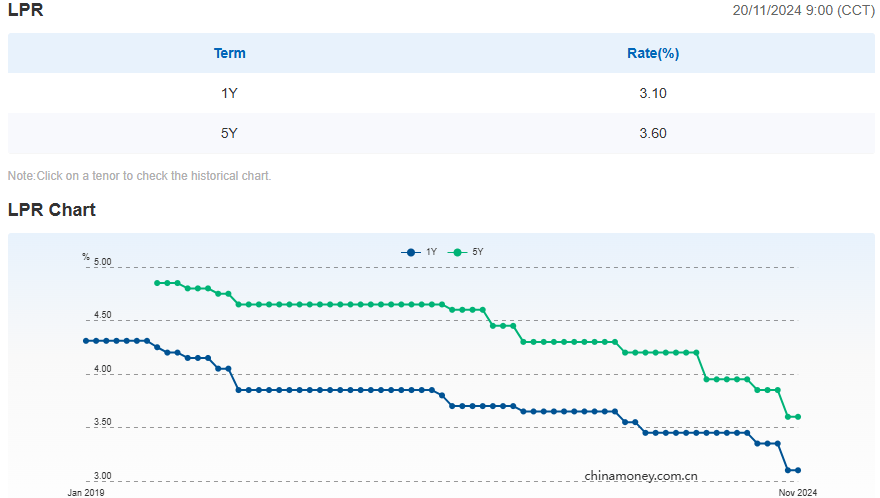
Task: Click the blue 1Y legend marker
Action: point(409,252)
